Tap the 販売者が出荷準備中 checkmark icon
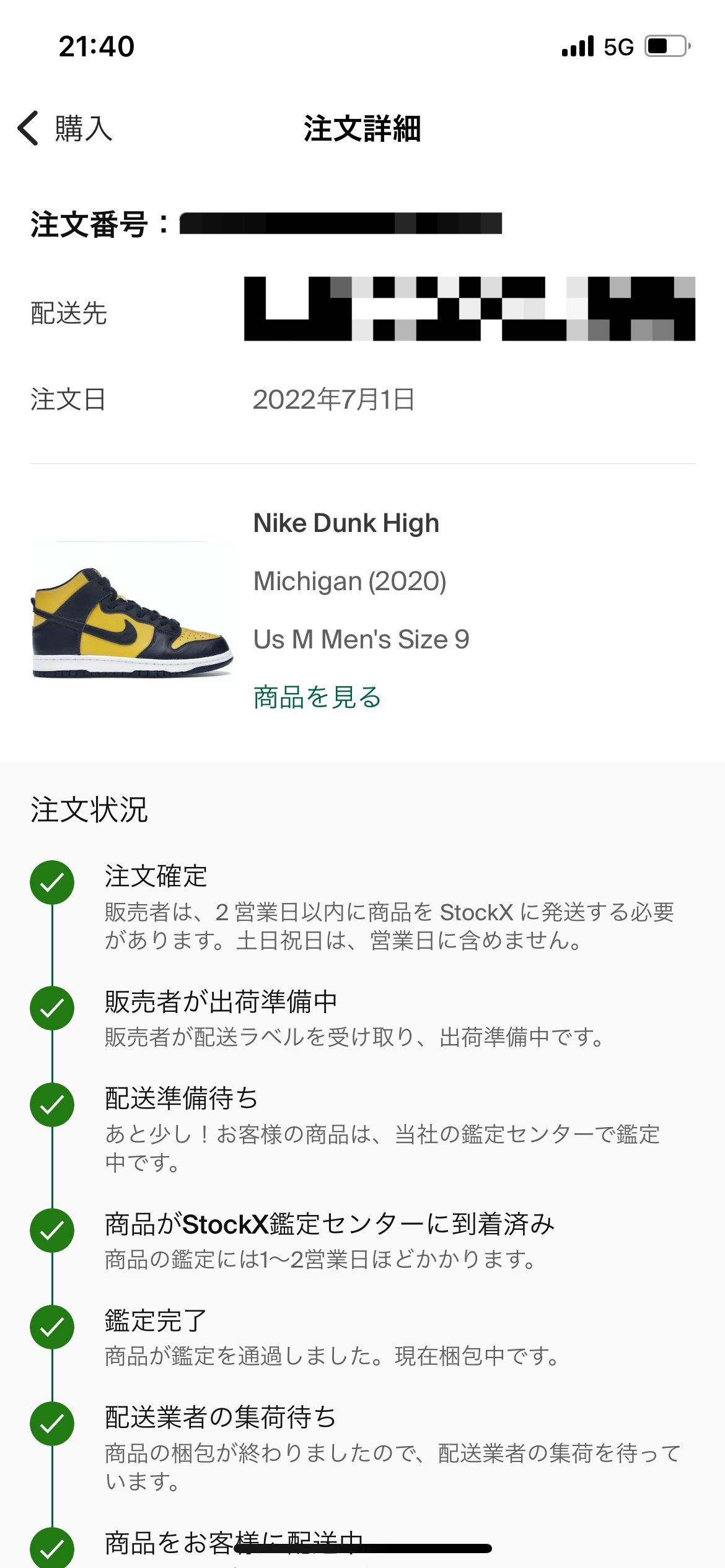Viewport: 725px width, 1568px height. [52, 1008]
